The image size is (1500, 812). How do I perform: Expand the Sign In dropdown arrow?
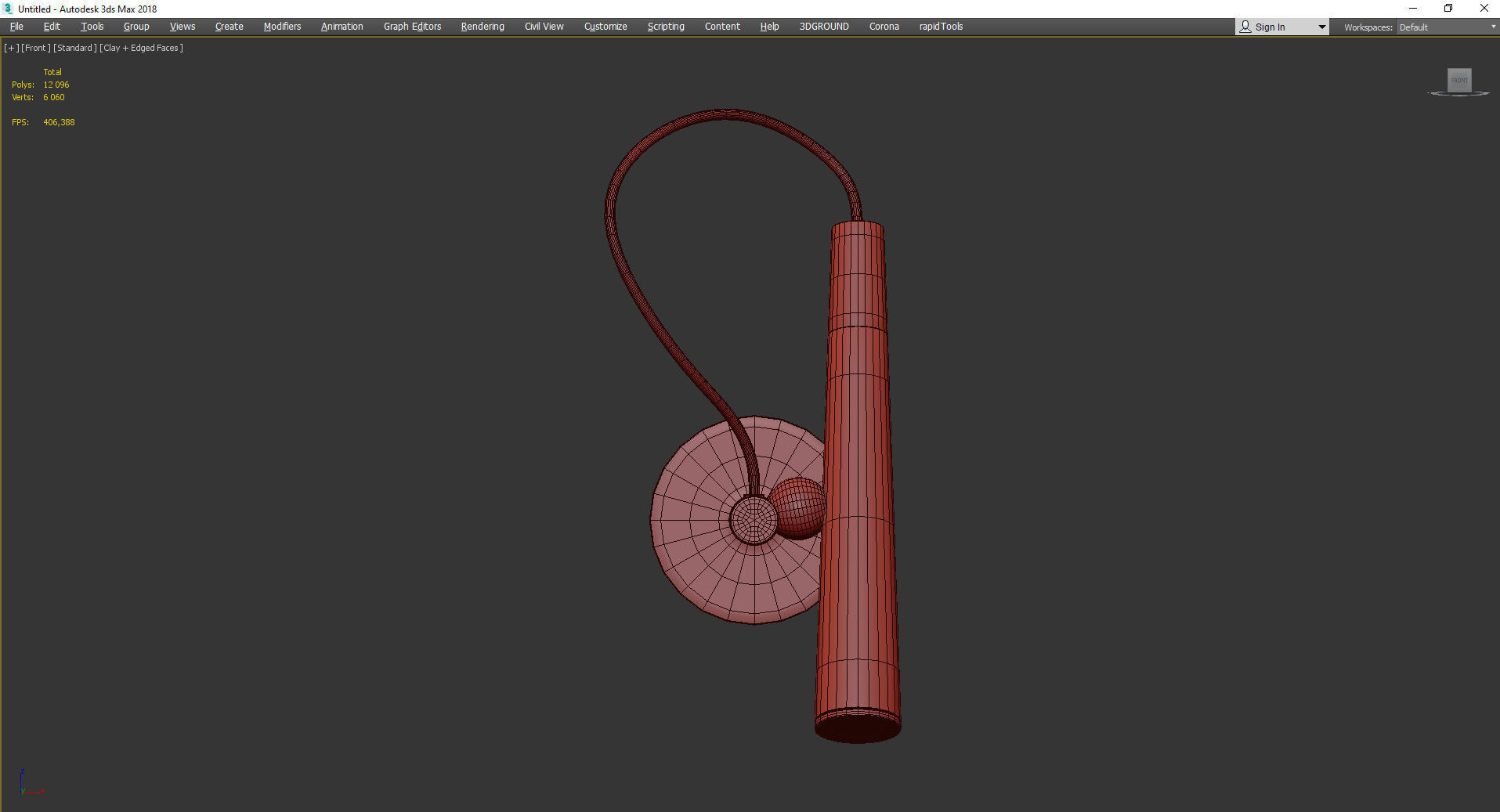(x=1322, y=27)
